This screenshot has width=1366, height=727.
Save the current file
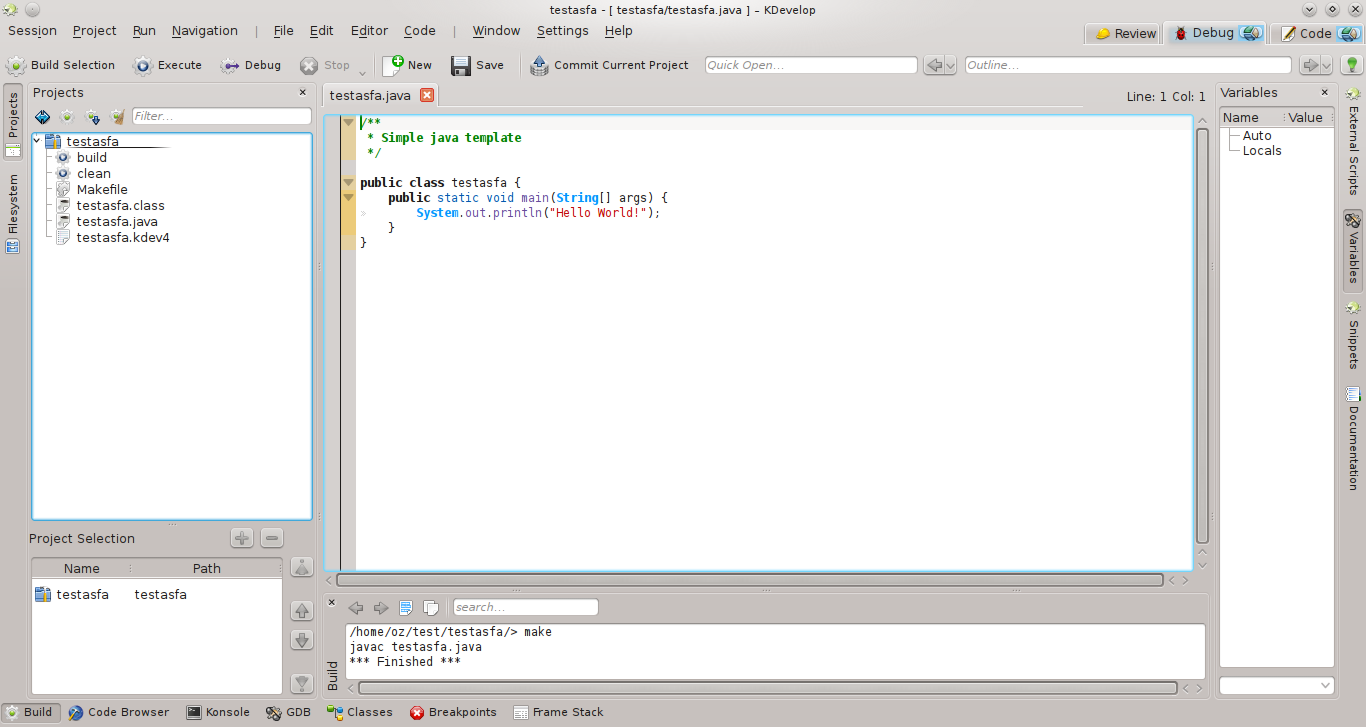tap(477, 65)
